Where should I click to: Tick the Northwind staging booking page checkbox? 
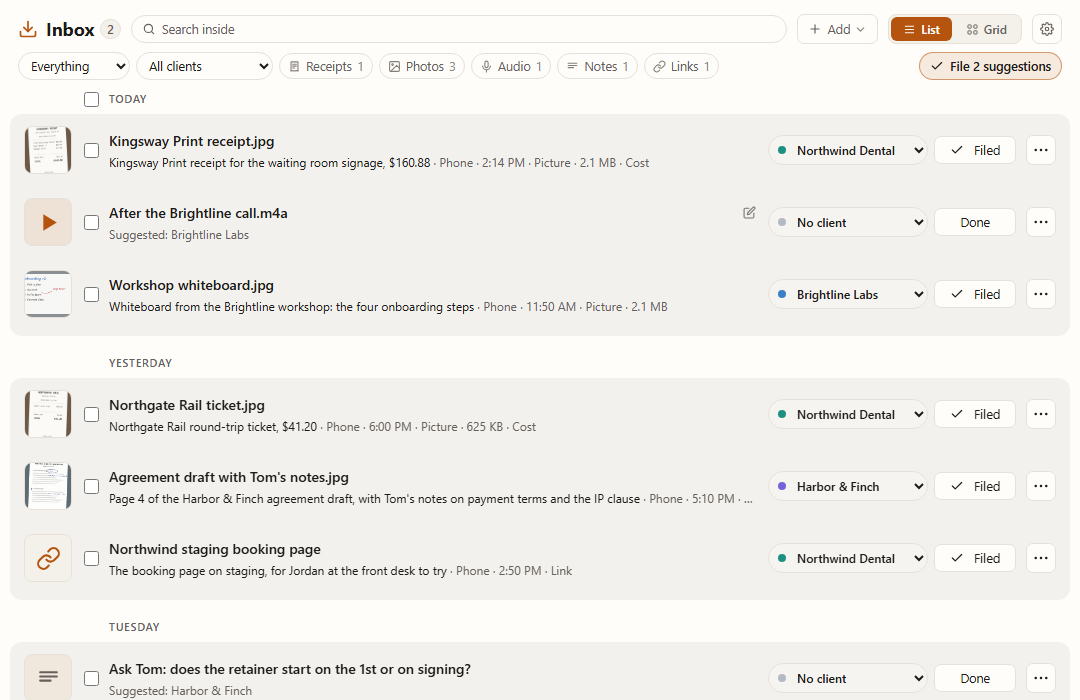(x=92, y=558)
